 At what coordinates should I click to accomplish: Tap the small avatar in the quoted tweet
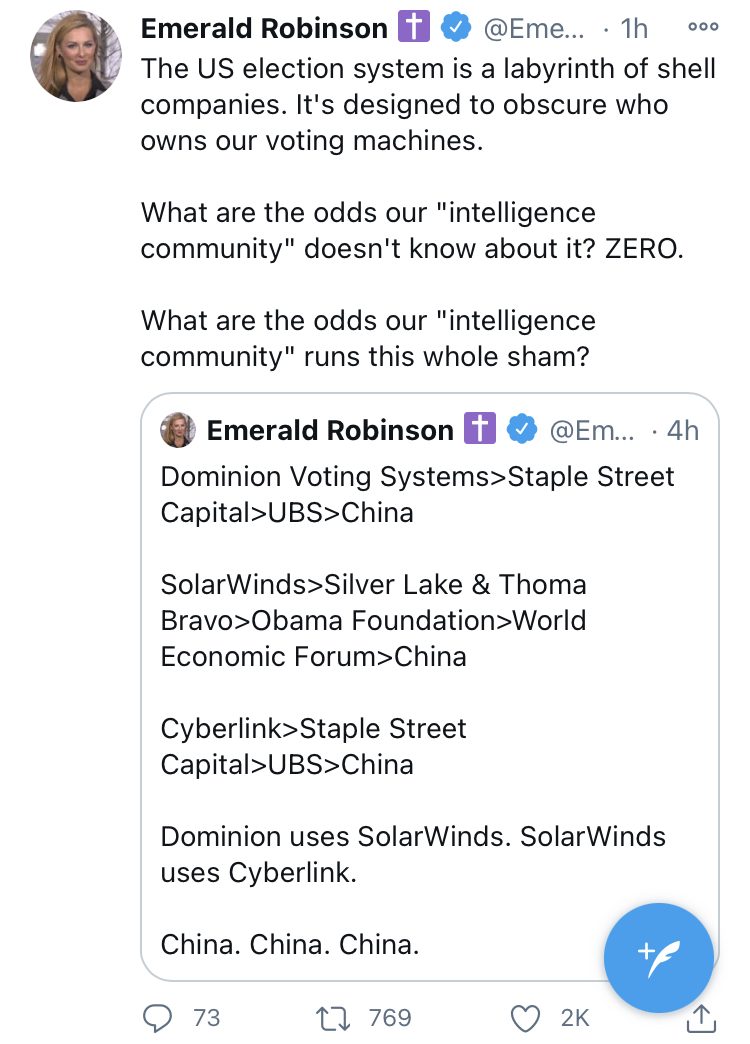point(178,430)
